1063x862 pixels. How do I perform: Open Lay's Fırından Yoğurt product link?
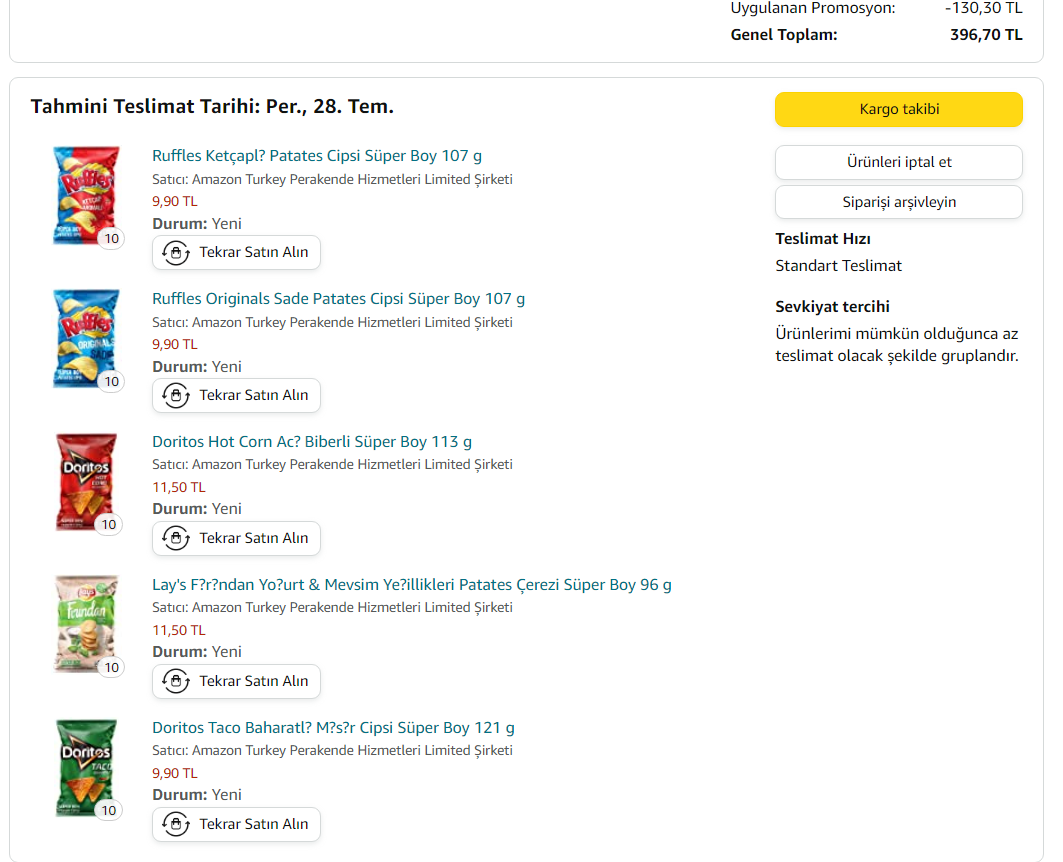coord(412,585)
